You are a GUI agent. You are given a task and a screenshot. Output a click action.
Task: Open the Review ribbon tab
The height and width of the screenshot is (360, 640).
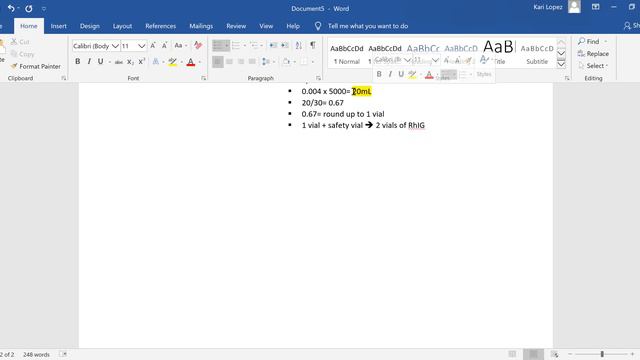(x=236, y=26)
